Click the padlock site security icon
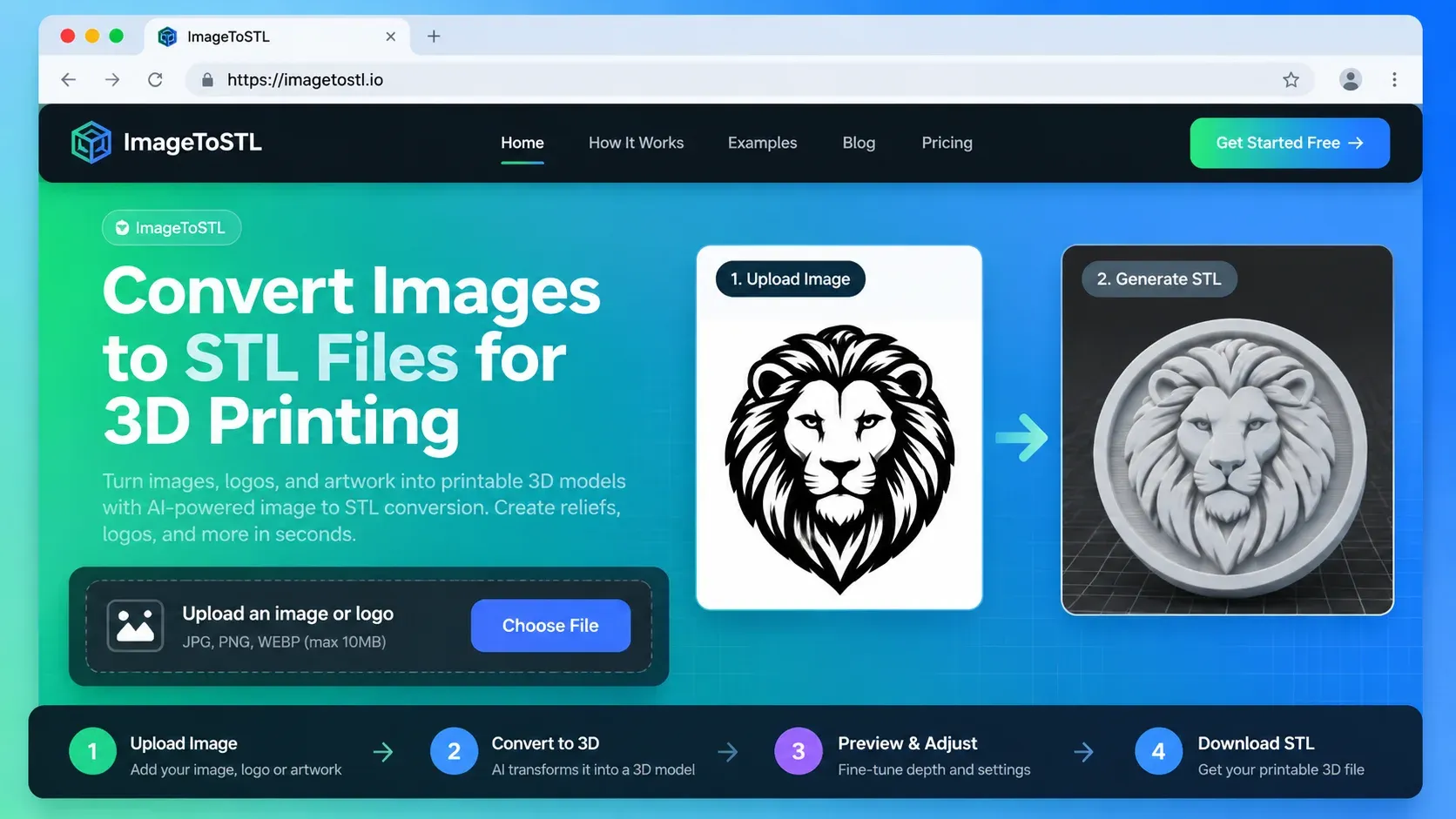1456x819 pixels. (207, 80)
